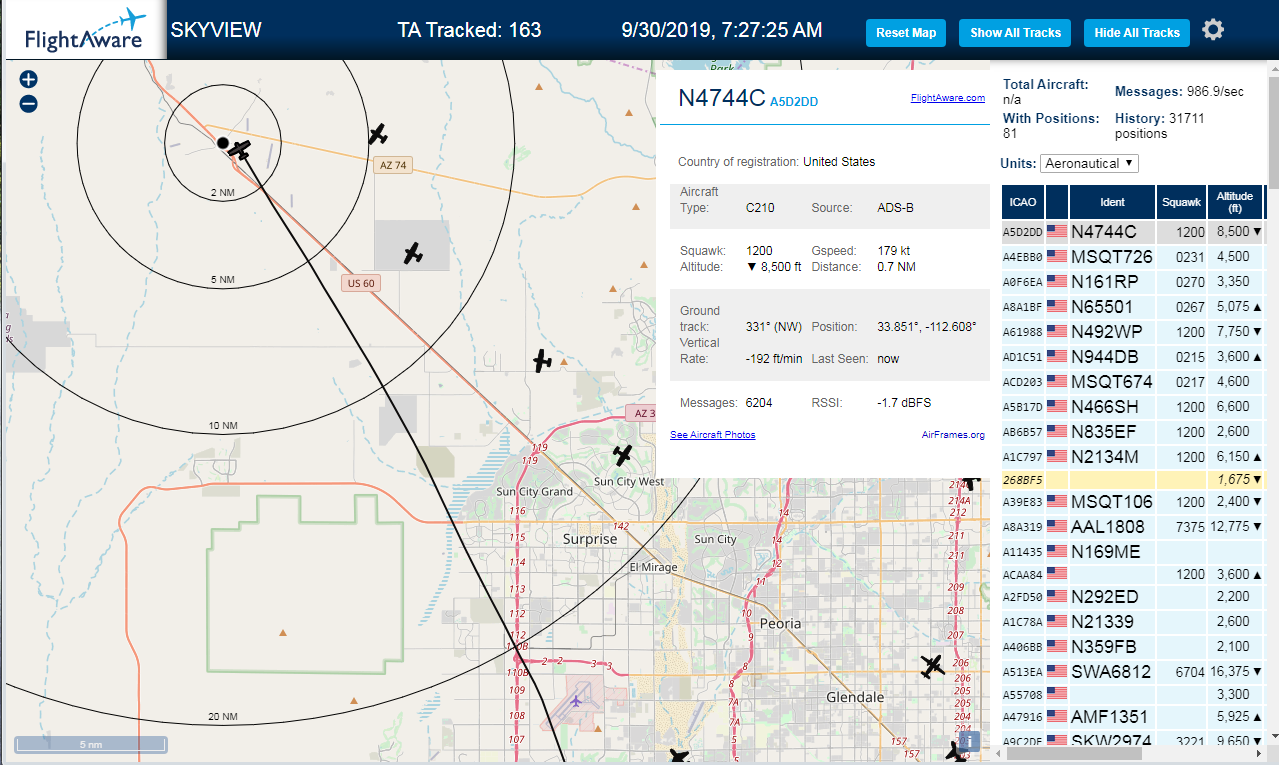Select the N21339 aircraft row

(x=1133, y=621)
